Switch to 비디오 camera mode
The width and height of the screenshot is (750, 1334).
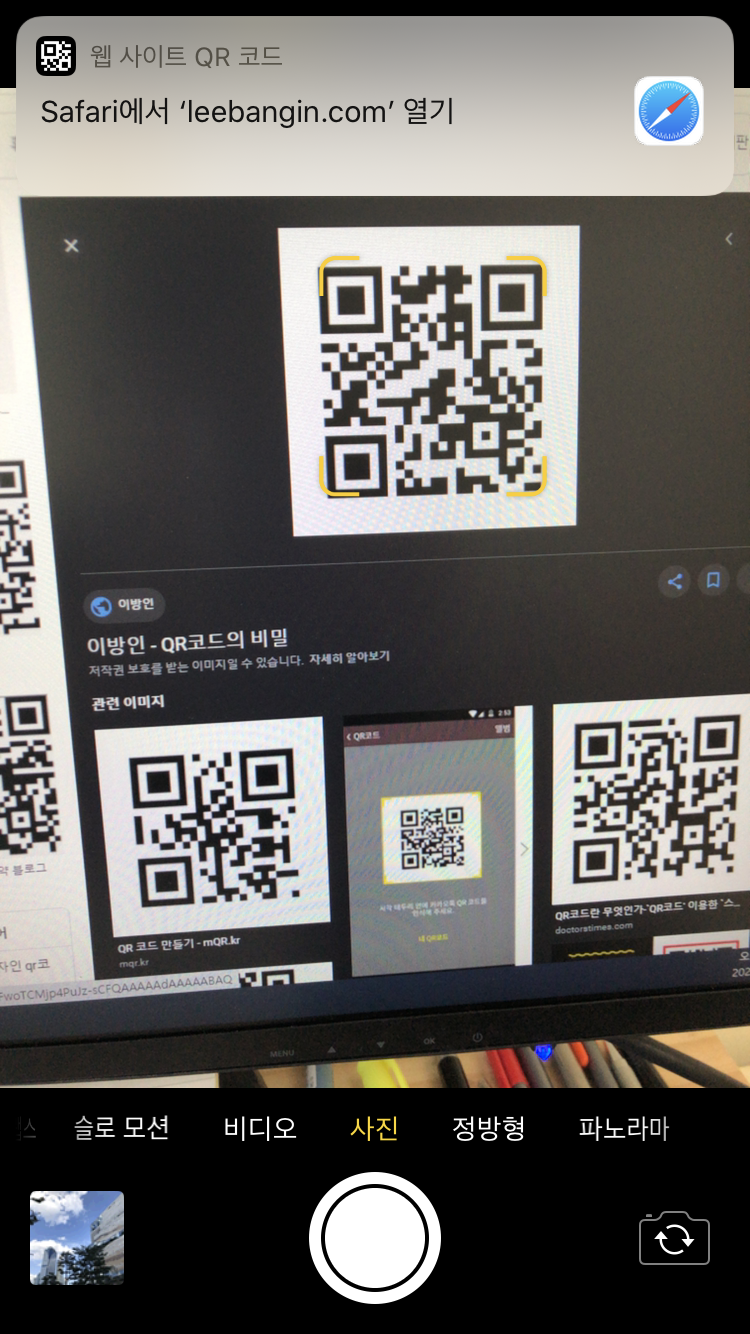pyautogui.click(x=260, y=1128)
